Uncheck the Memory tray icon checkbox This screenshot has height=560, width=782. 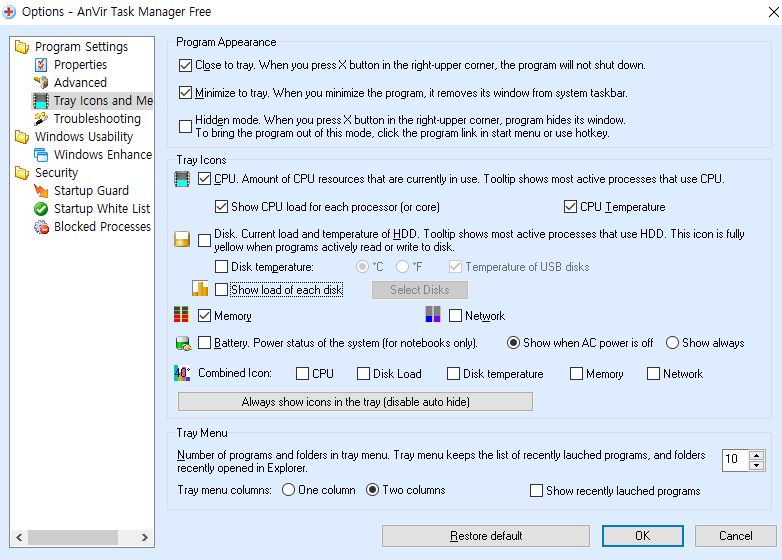point(204,316)
